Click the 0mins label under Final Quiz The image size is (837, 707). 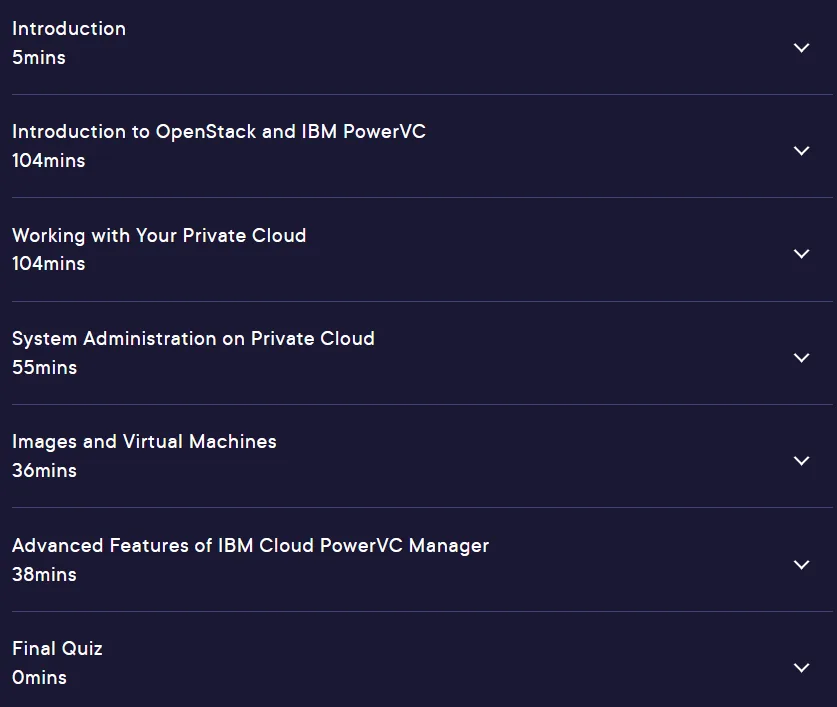click(40, 678)
